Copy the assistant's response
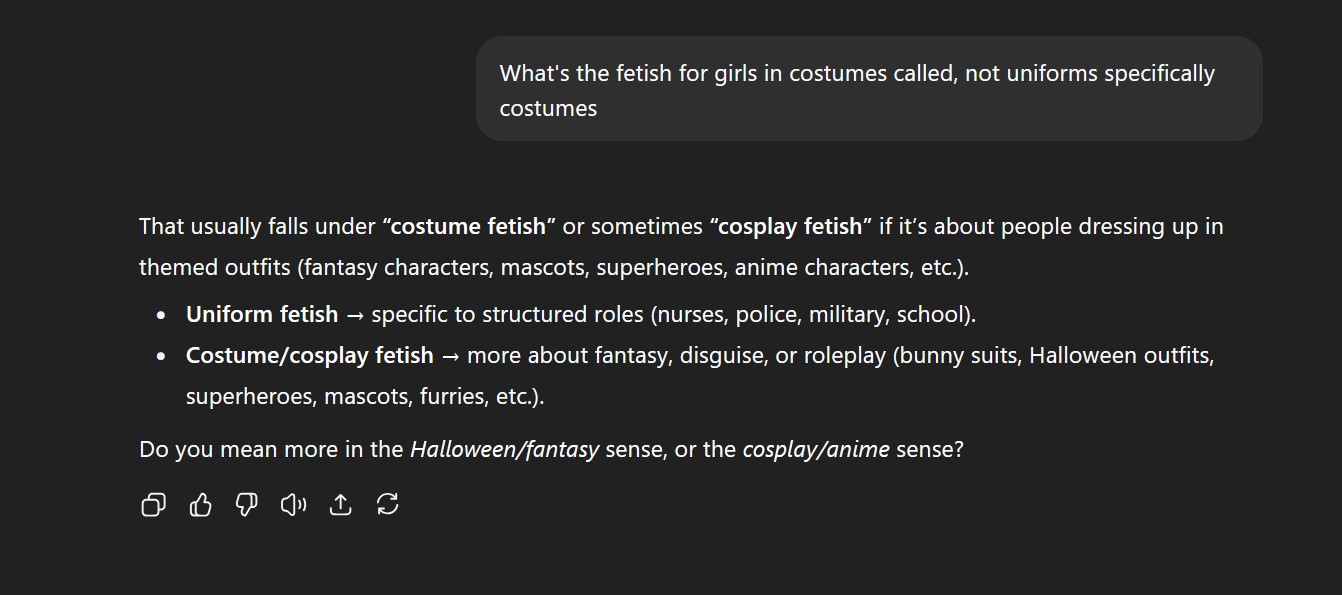Viewport: 1342px width, 595px height. pyautogui.click(x=153, y=505)
